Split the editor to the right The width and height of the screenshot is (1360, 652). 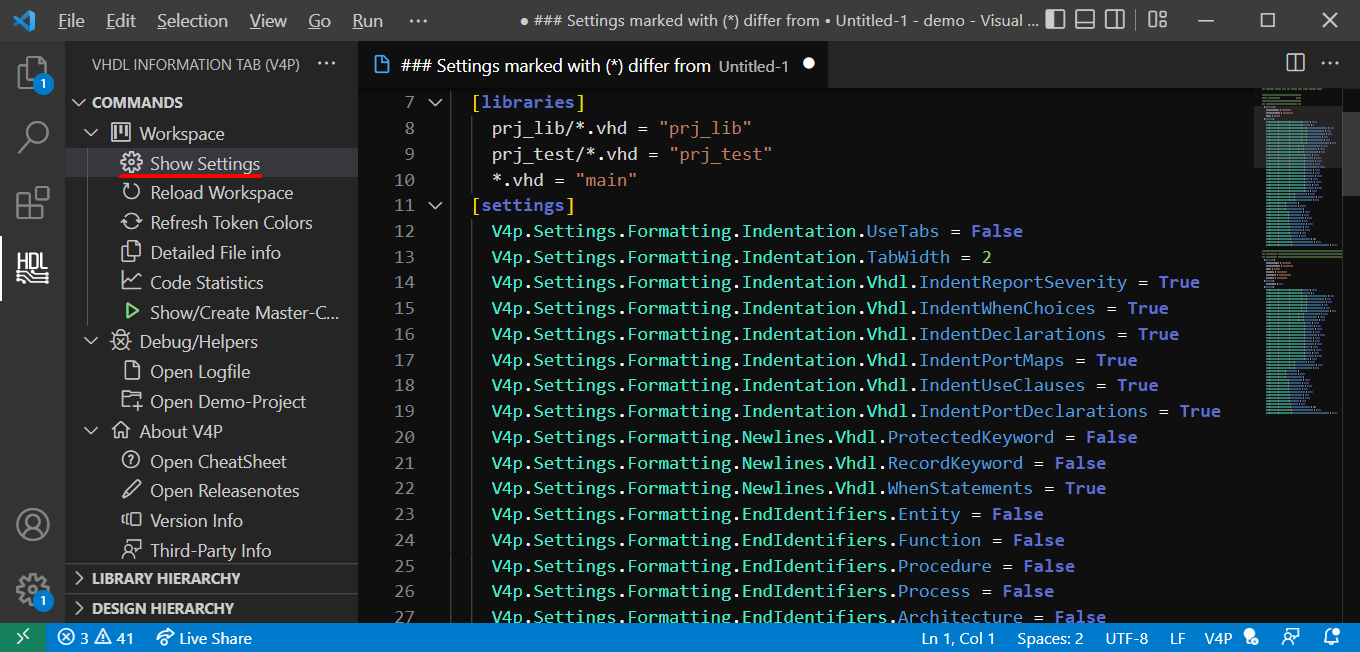(1295, 63)
